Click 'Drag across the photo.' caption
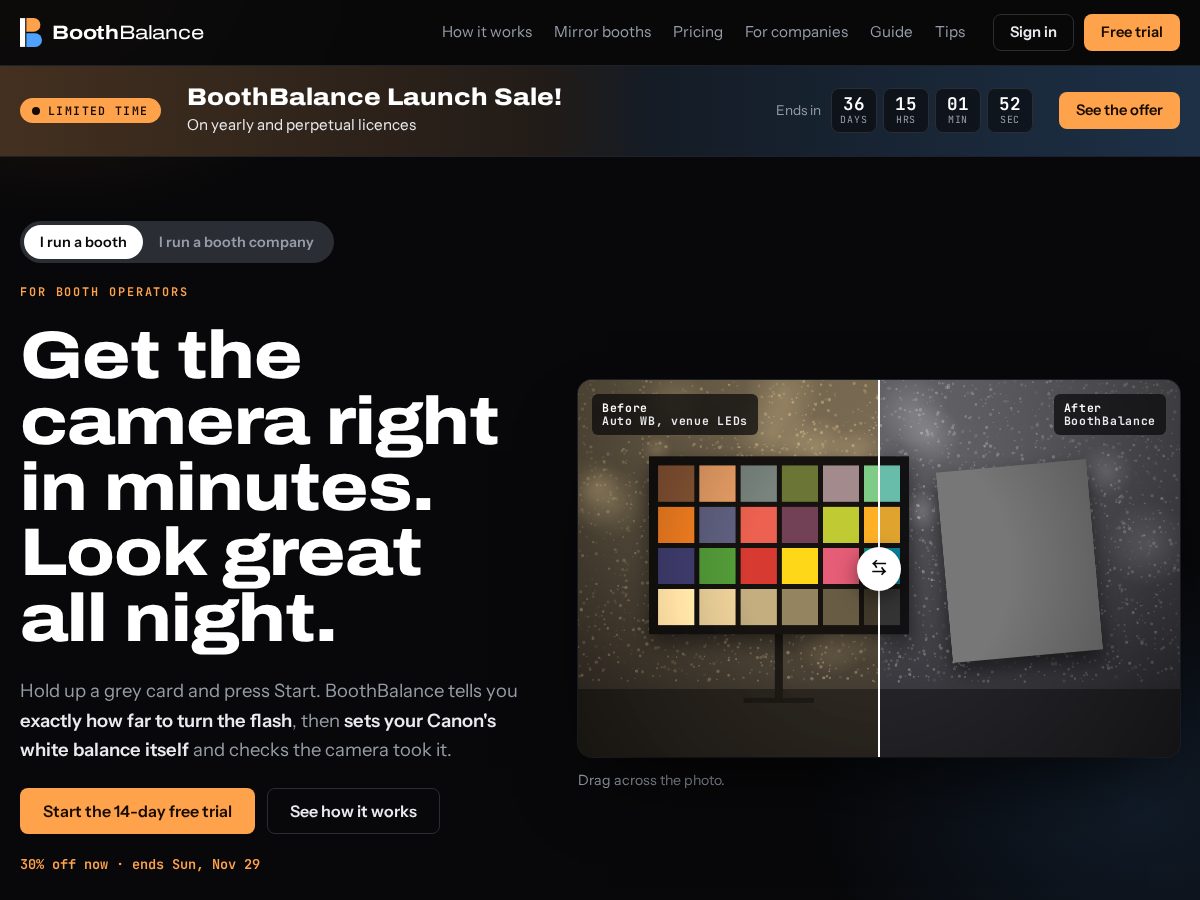 [x=651, y=780]
